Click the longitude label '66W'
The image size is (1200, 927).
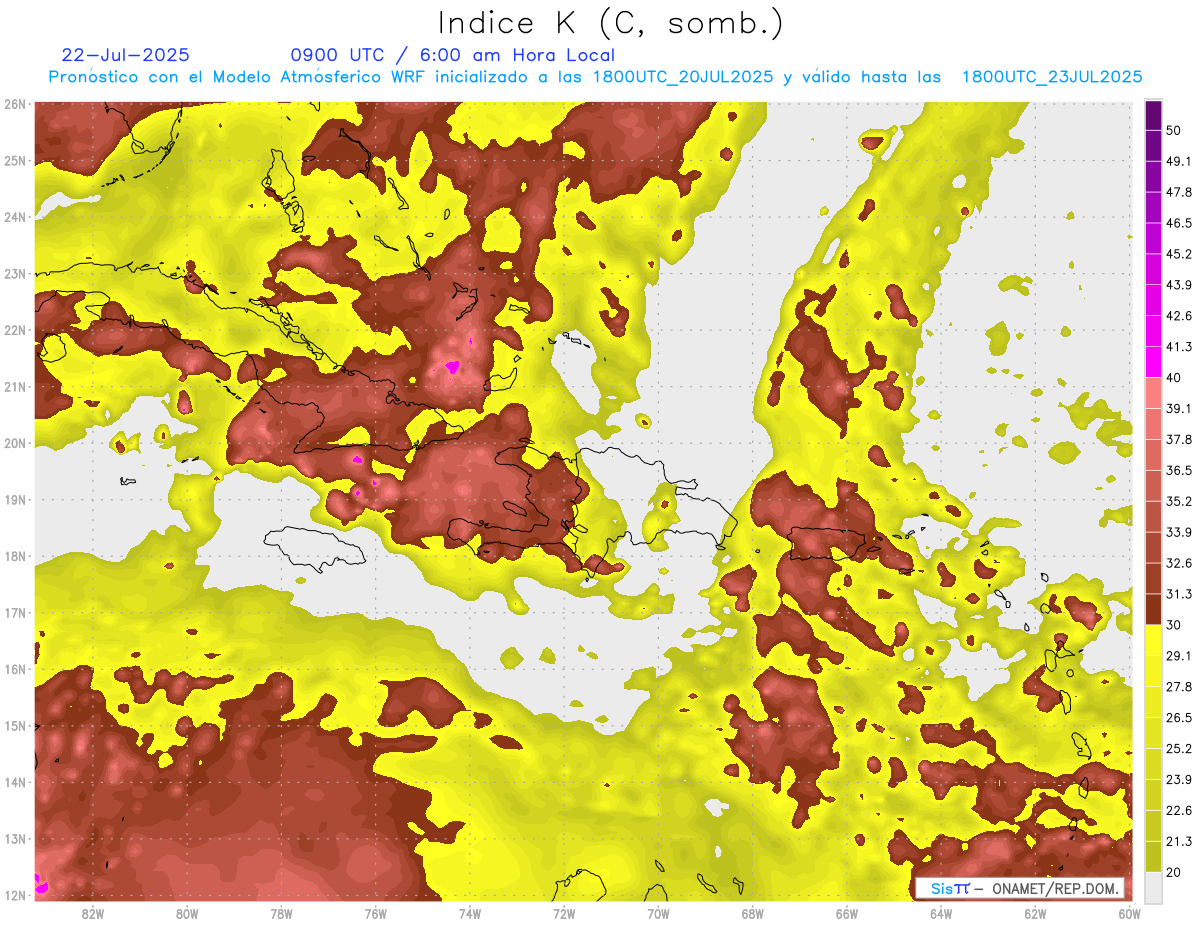pos(847,913)
